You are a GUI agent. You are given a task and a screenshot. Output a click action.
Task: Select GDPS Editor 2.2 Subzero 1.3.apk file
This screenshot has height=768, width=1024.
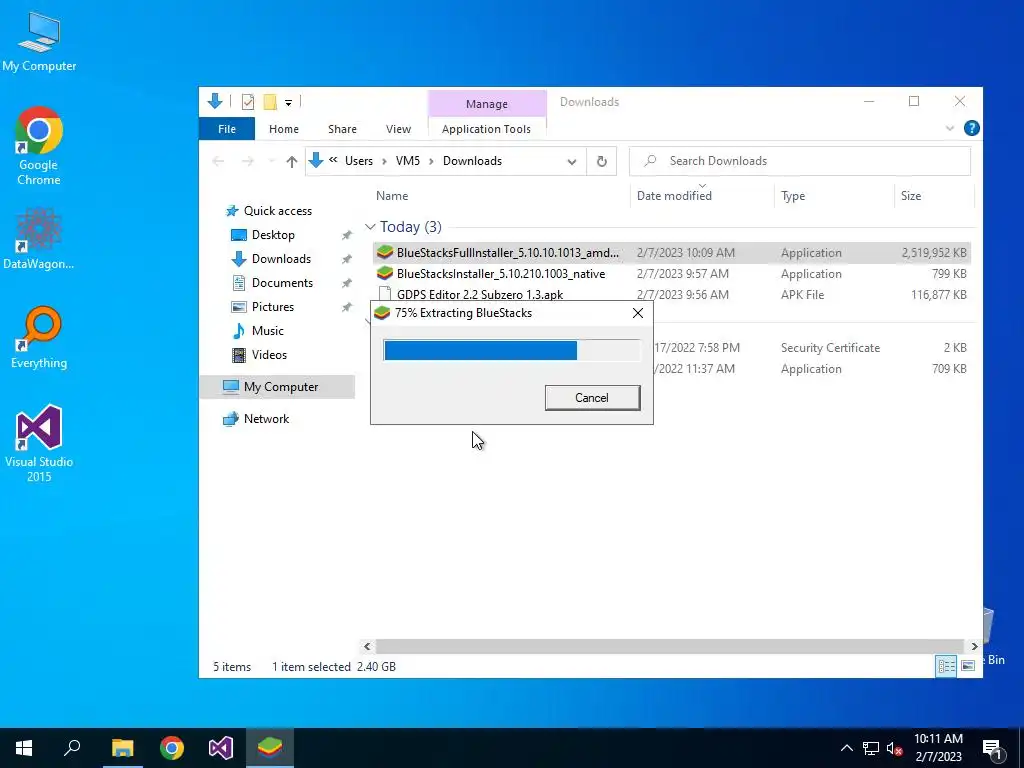[671, 295]
